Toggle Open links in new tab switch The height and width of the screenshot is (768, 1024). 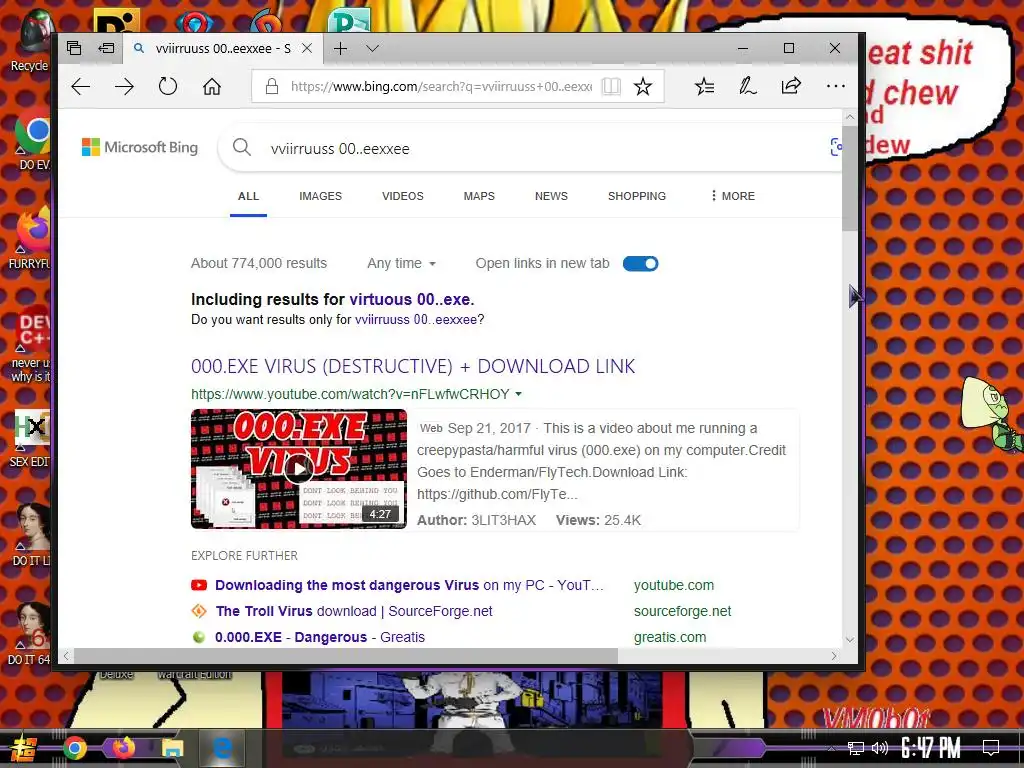point(640,263)
